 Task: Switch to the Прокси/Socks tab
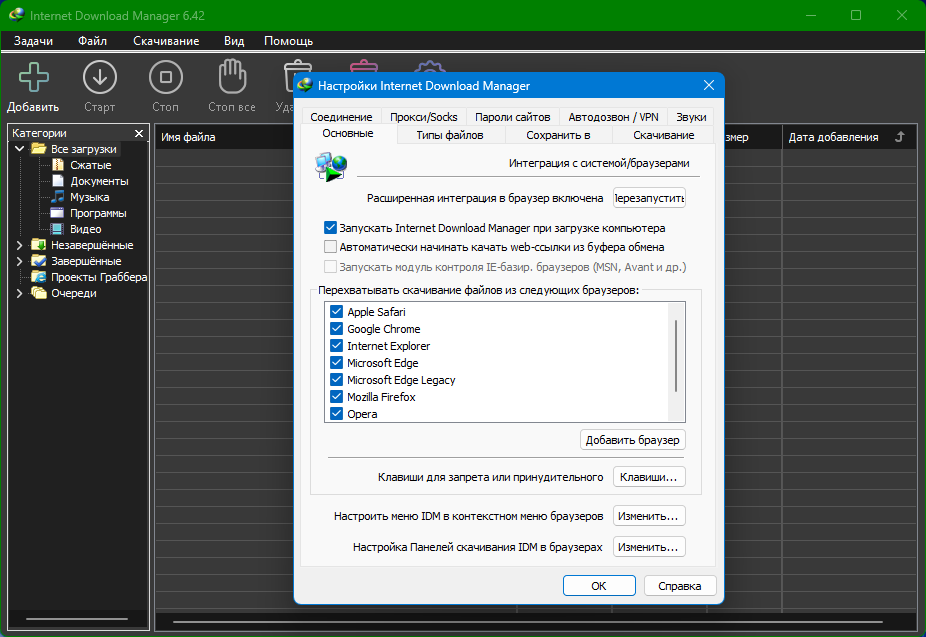(423, 117)
